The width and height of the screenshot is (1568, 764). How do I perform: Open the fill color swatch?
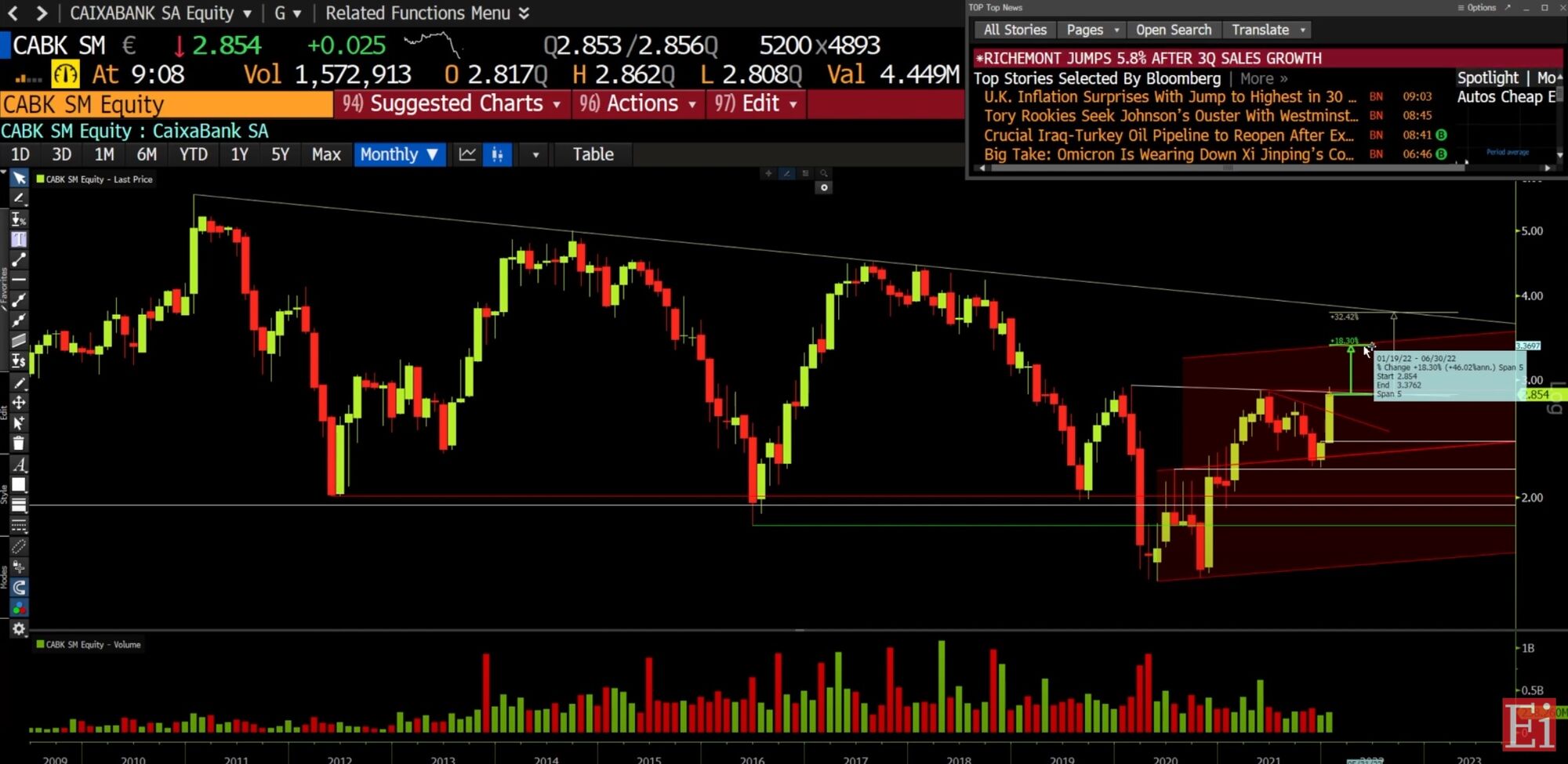coord(19,485)
